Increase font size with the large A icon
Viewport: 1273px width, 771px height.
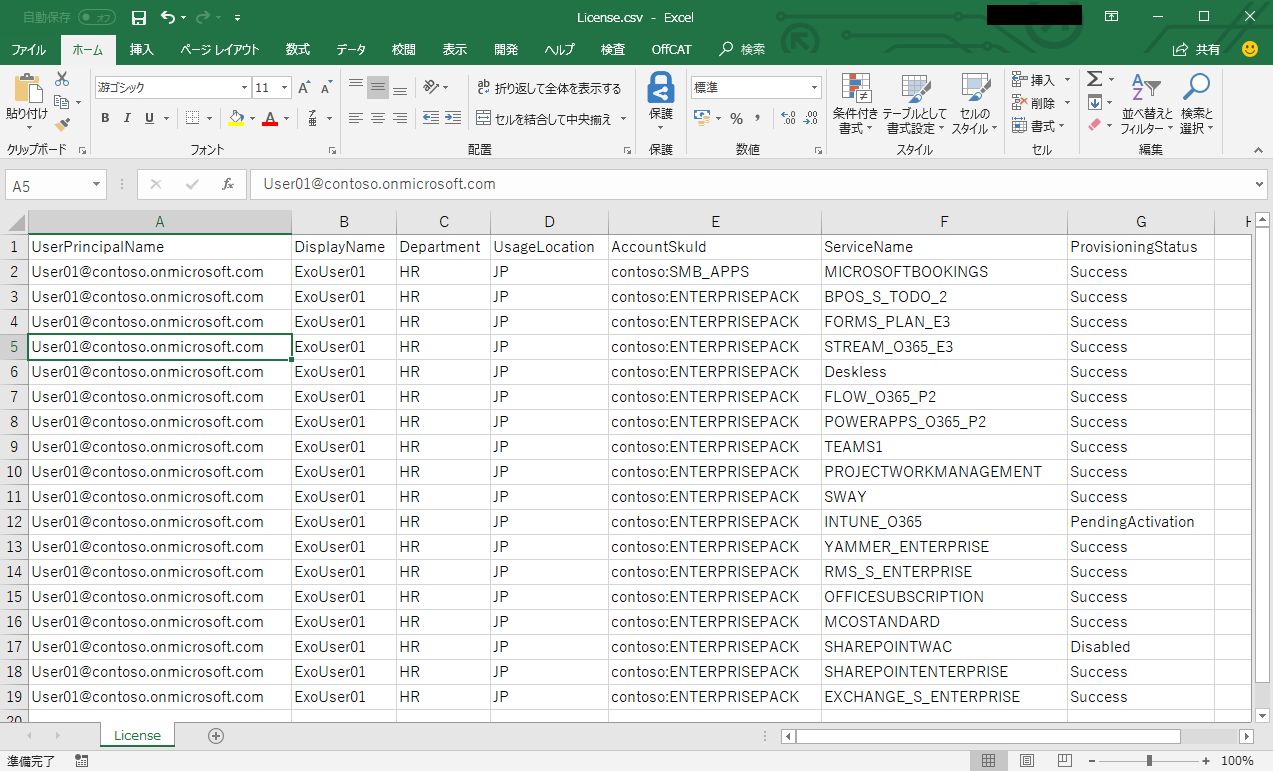305,88
